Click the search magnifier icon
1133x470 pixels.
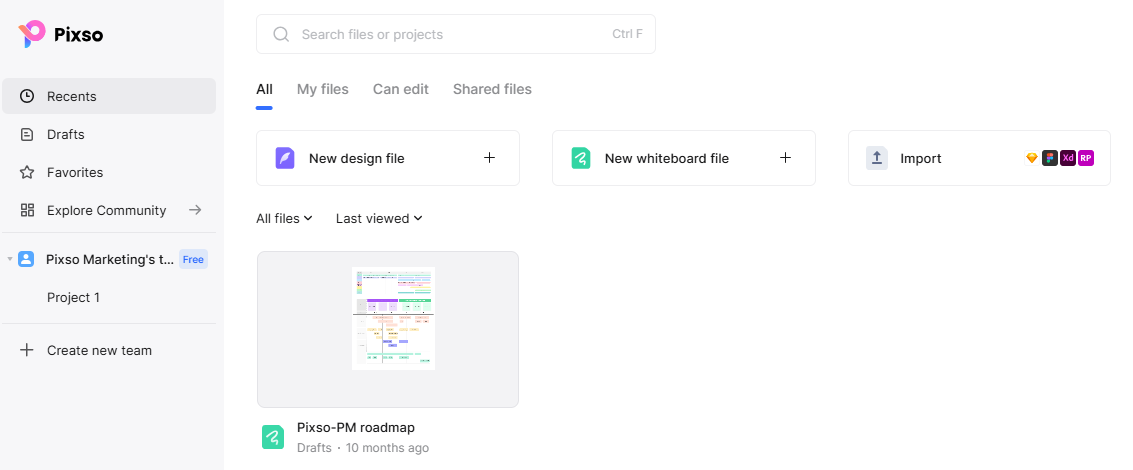click(x=281, y=34)
